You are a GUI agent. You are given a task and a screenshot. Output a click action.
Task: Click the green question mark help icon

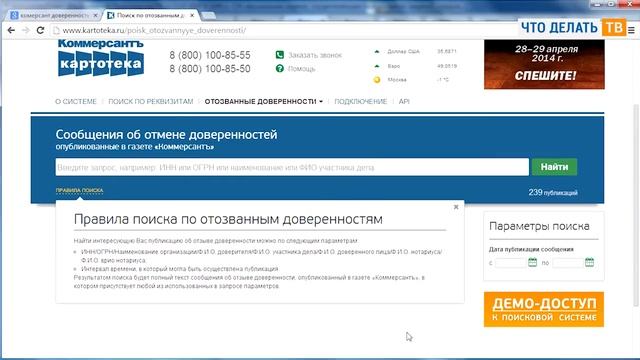click(280, 69)
